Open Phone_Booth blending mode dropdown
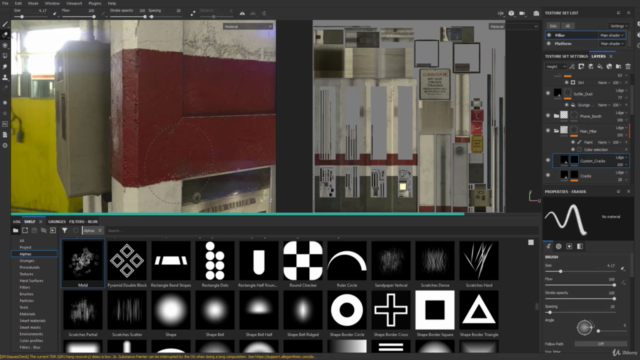 point(621,113)
